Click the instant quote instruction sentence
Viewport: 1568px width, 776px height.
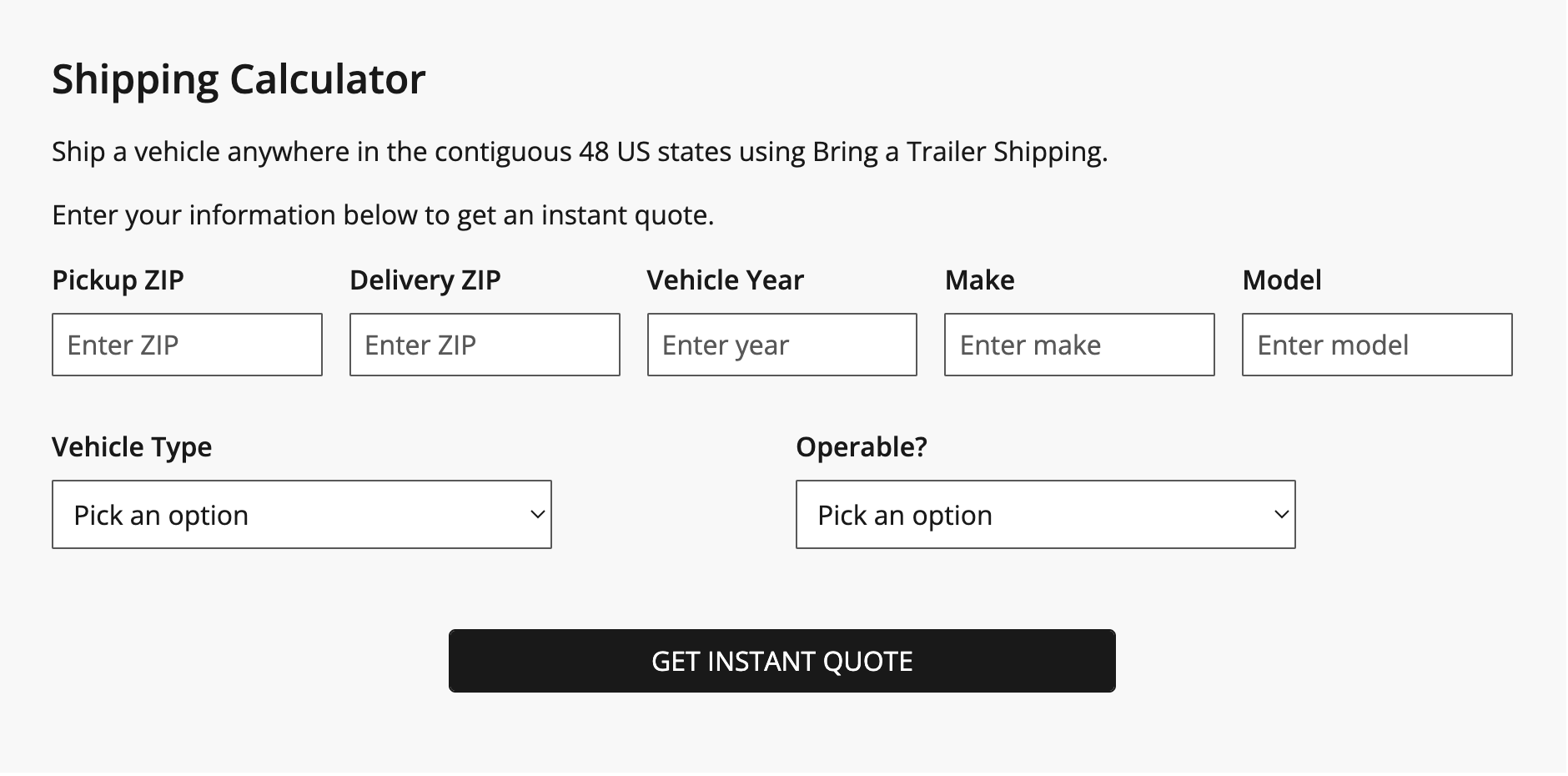tap(383, 215)
